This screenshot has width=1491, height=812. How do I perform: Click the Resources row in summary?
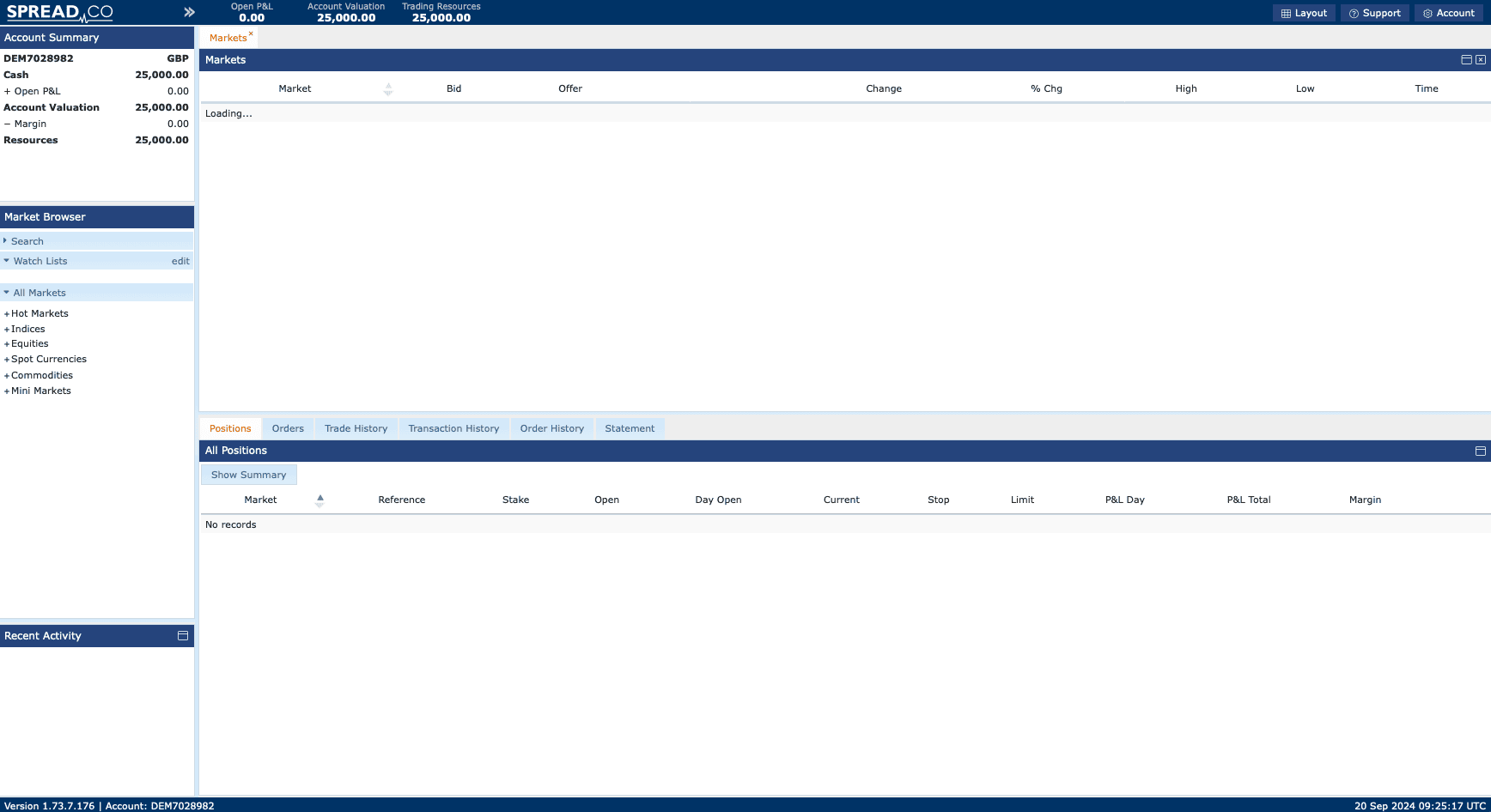coord(96,140)
